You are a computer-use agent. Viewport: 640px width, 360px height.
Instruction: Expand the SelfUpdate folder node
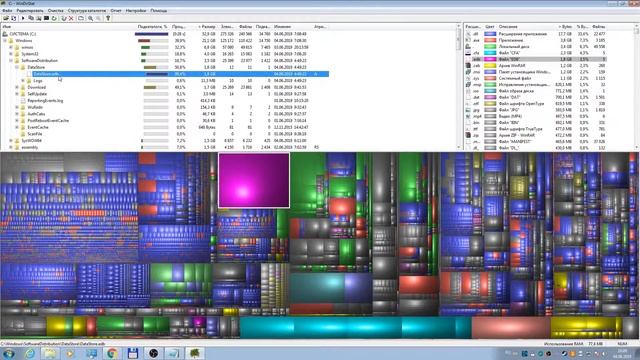17,94
